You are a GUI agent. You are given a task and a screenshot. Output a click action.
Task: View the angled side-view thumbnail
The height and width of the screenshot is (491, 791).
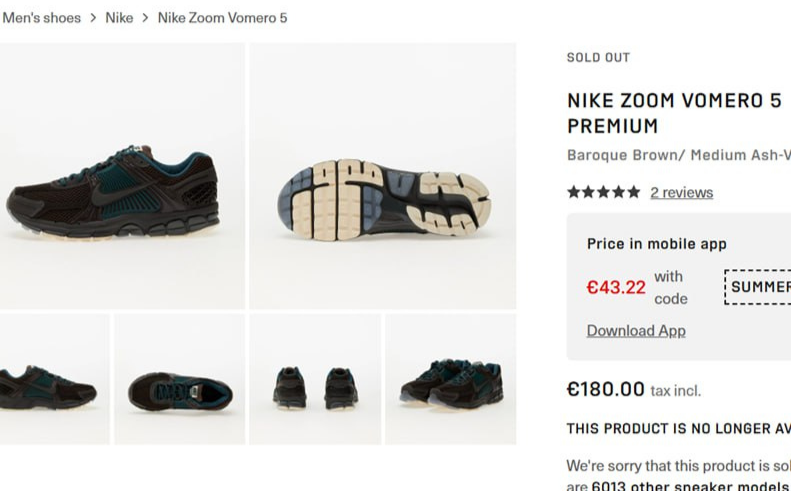[x=54, y=379]
